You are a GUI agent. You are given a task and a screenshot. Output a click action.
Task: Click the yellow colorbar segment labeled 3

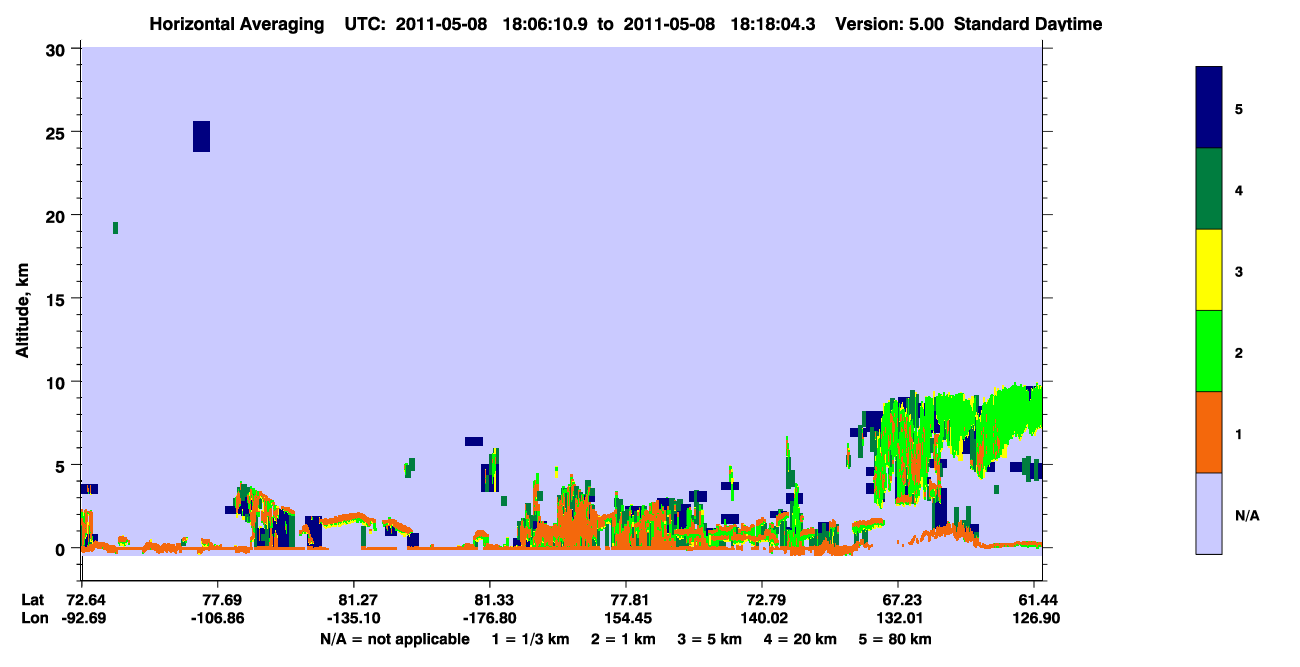[1209, 270]
